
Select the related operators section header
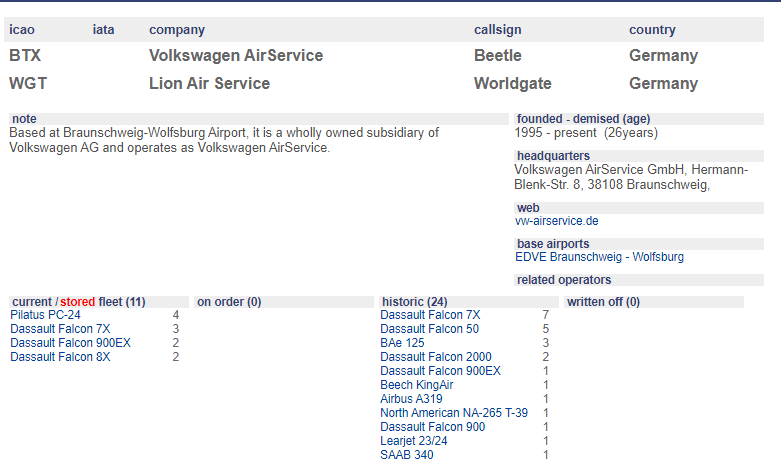(x=639, y=280)
